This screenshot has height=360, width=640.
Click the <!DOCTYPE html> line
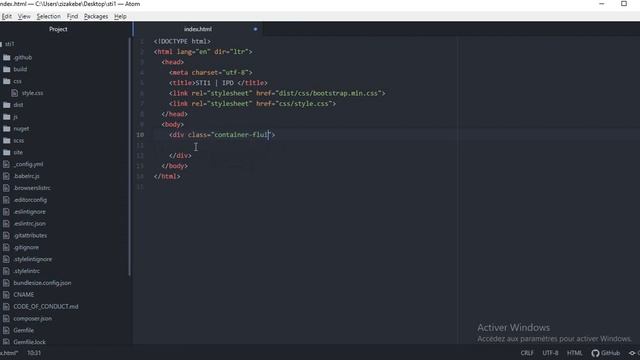182,42
